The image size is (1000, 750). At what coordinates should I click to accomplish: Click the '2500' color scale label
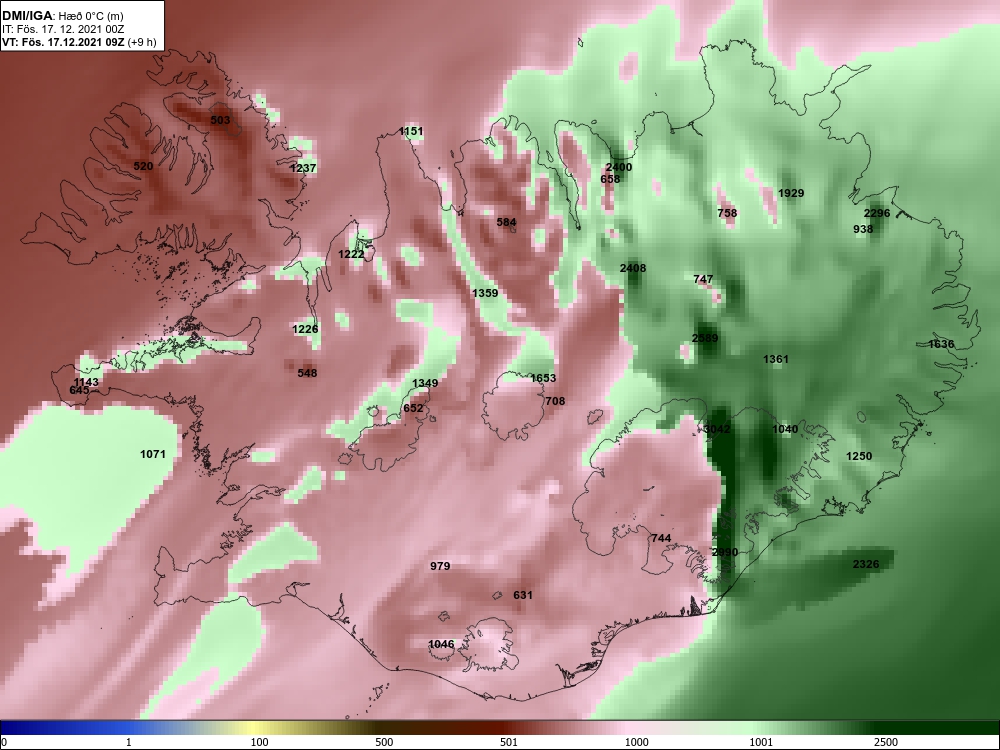tap(886, 742)
